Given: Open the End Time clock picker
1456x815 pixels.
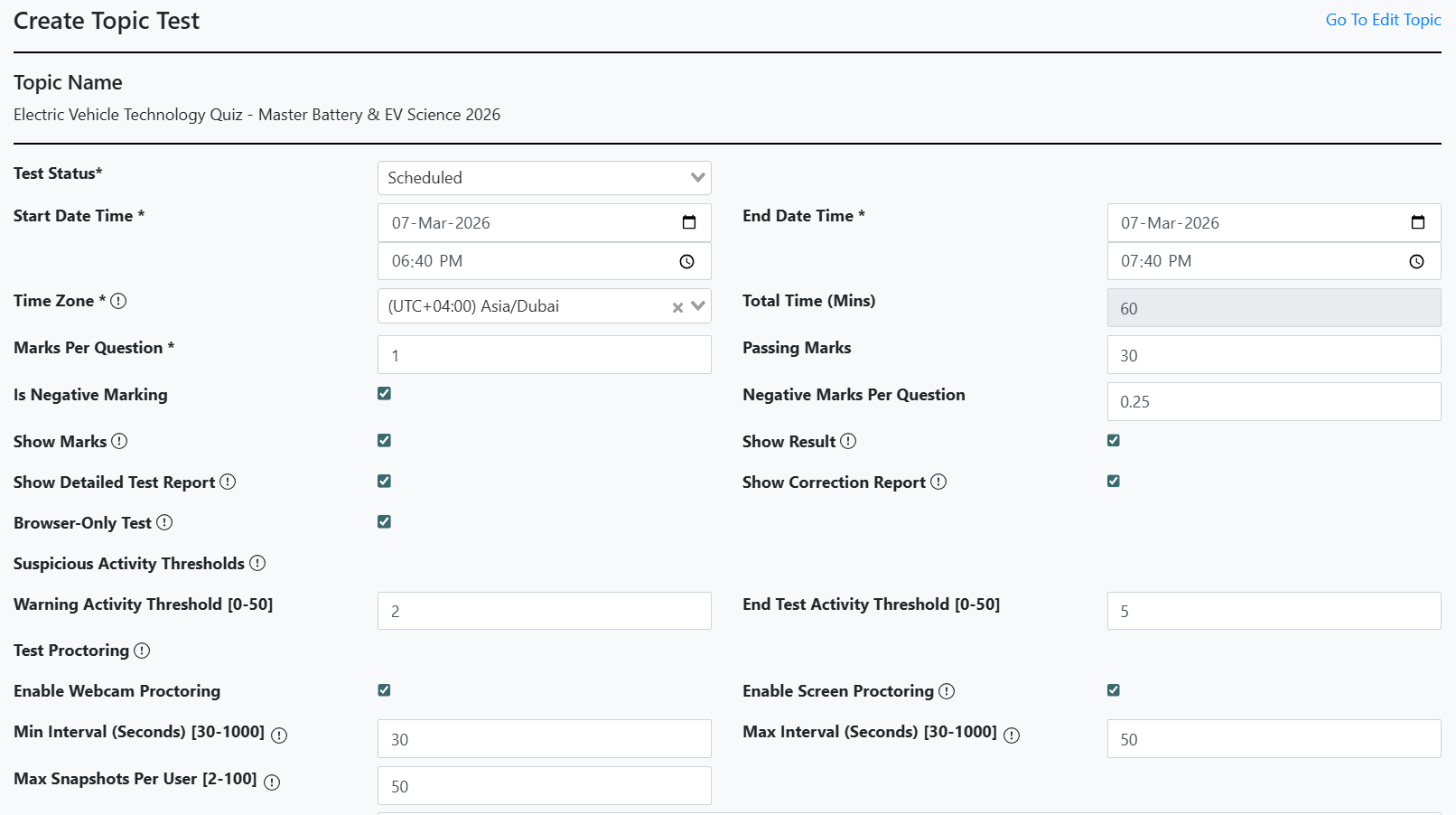Looking at the screenshot, I should click(x=1415, y=261).
